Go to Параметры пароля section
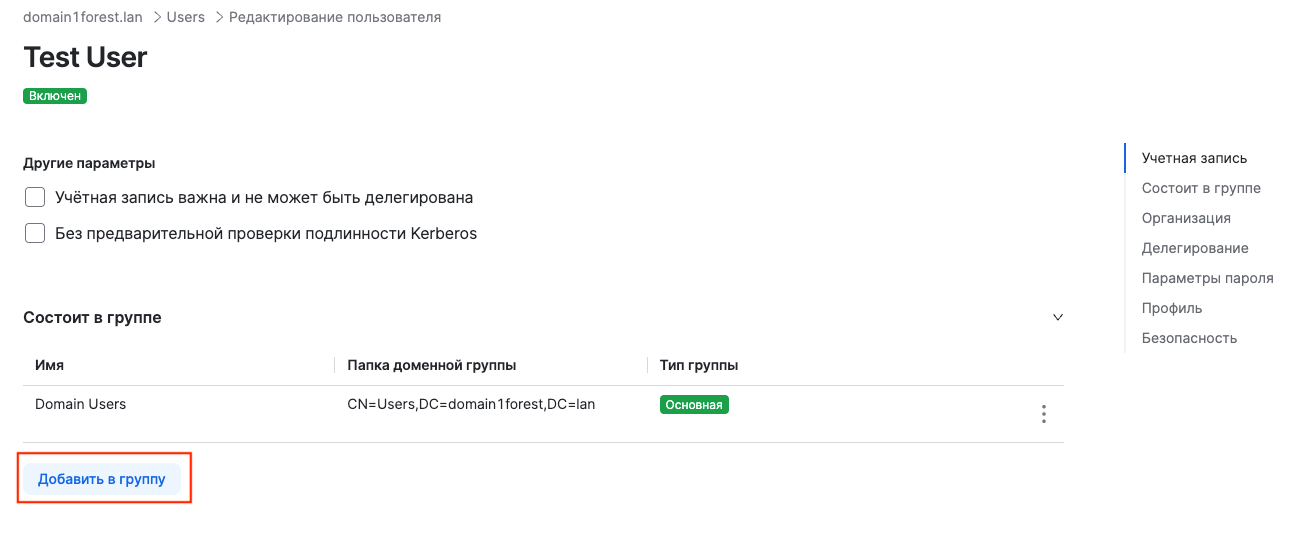 pos(1207,278)
